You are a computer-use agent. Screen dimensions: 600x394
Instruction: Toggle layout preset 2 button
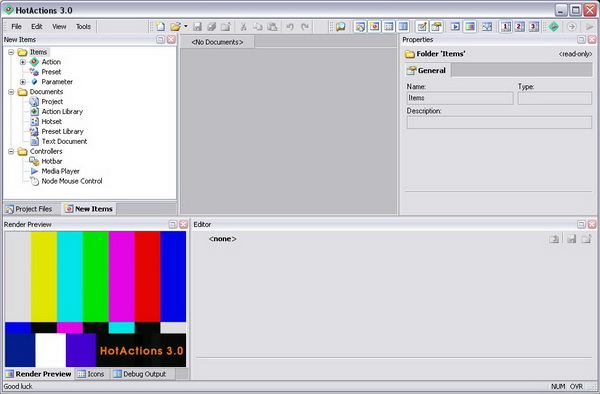click(520, 26)
